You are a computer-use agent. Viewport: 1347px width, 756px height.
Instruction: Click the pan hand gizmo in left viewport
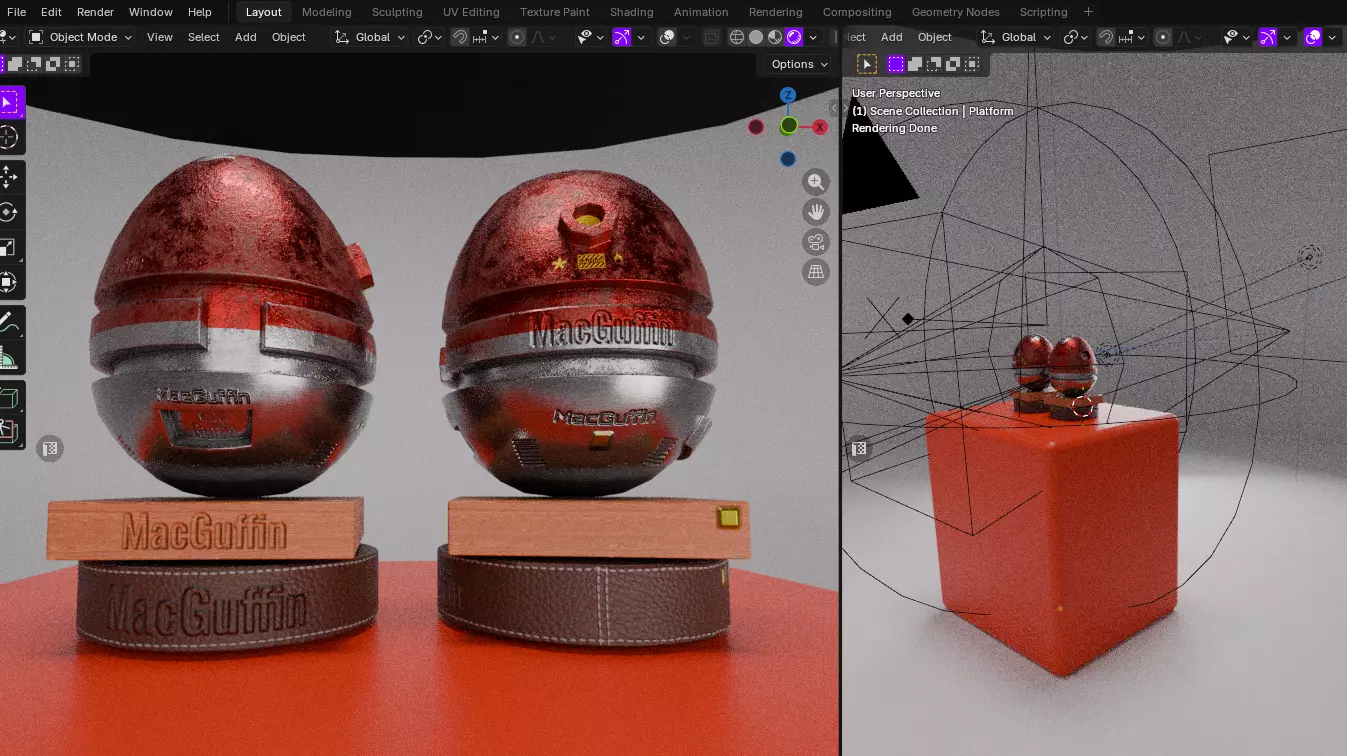816,212
